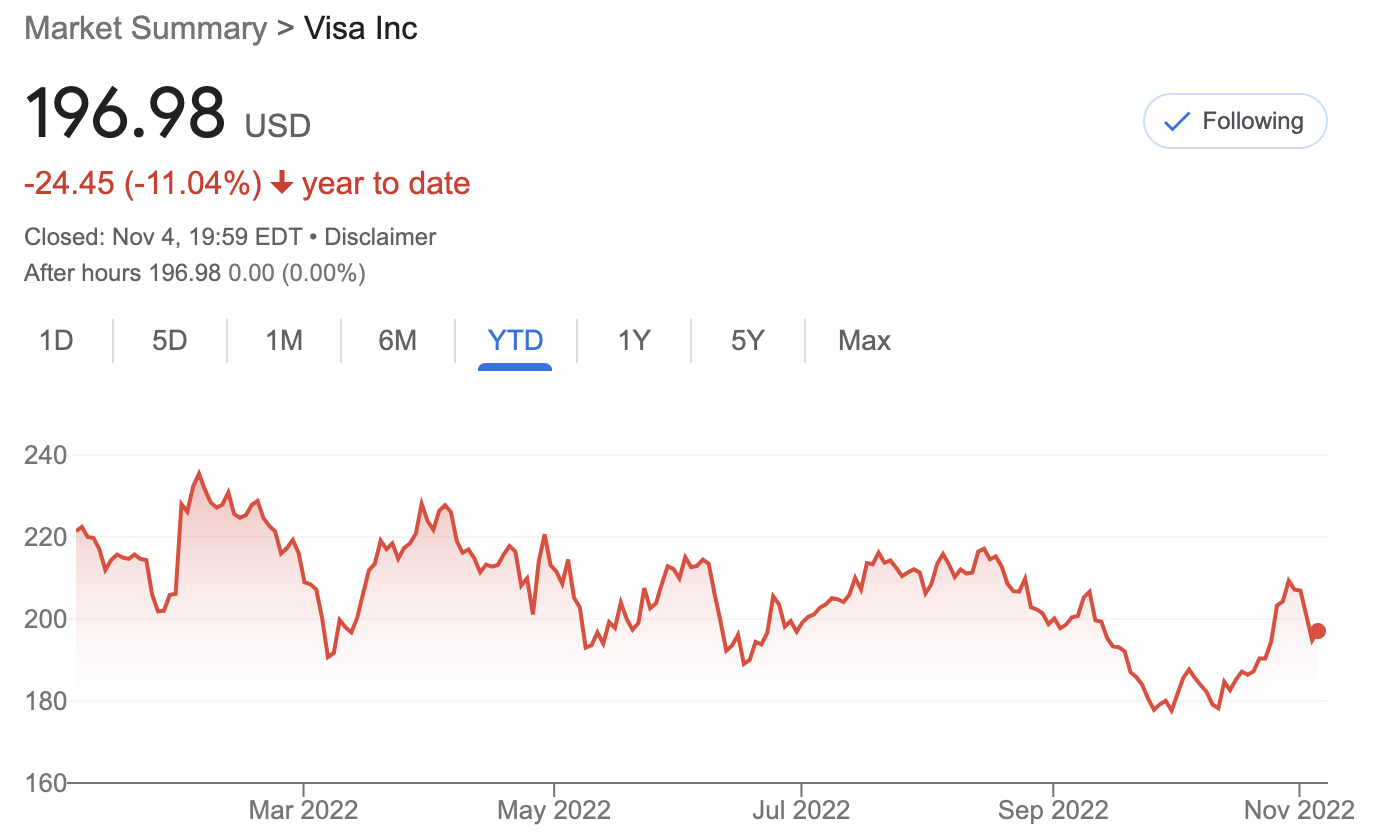Image resolution: width=1382 pixels, height=838 pixels.
Task: Open the Max range tab
Action: coord(864,341)
